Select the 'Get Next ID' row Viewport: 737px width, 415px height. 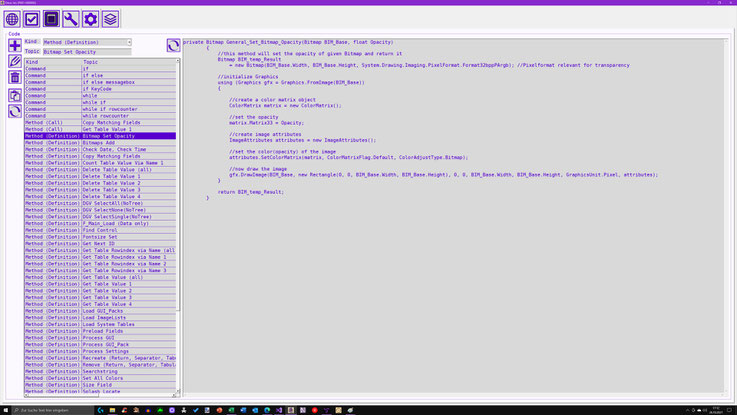coord(100,243)
